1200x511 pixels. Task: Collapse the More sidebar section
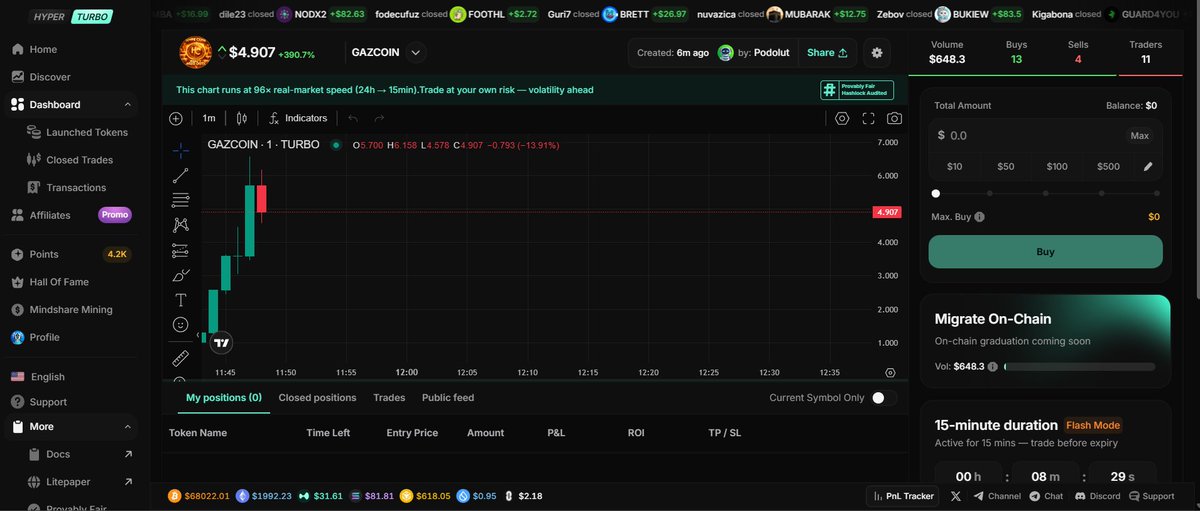[x=127, y=427]
